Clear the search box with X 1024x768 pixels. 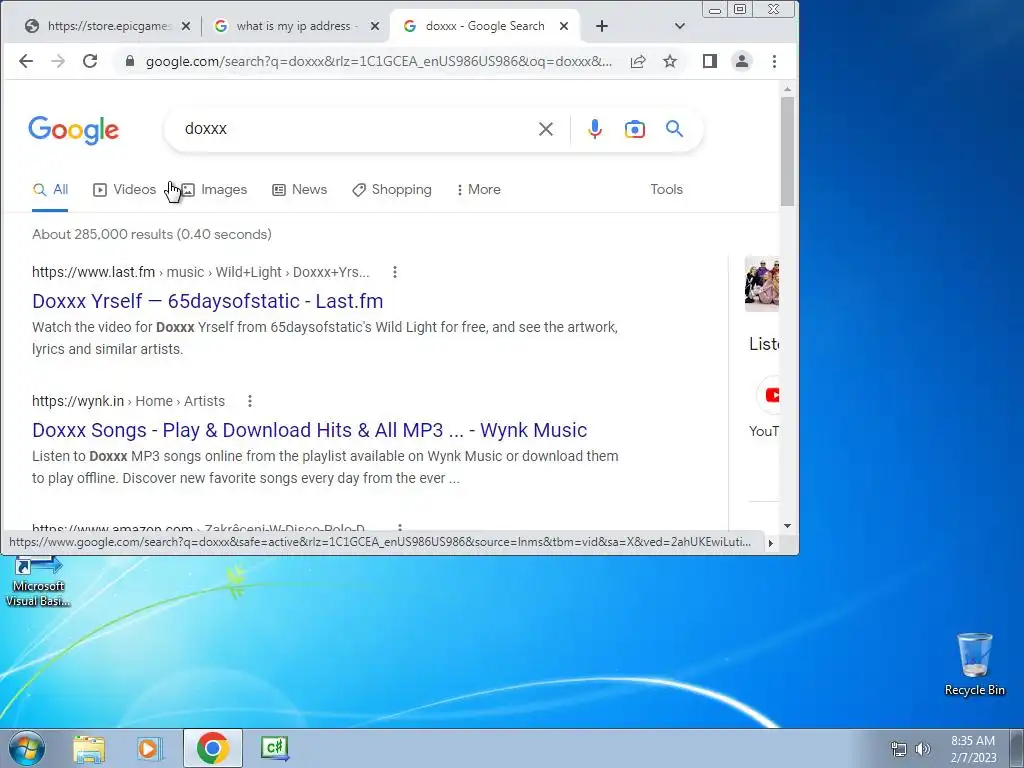tap(546, 129)
